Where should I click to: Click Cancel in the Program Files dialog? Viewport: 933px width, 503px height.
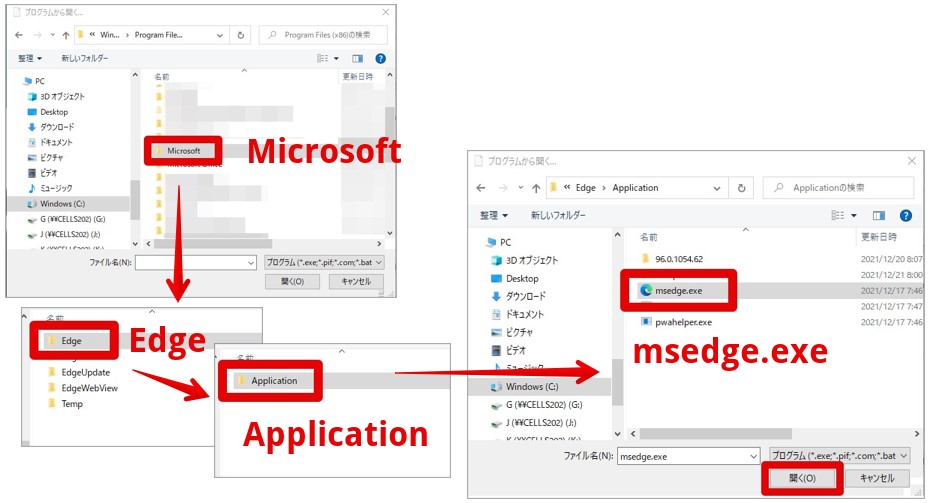point(356,281)
